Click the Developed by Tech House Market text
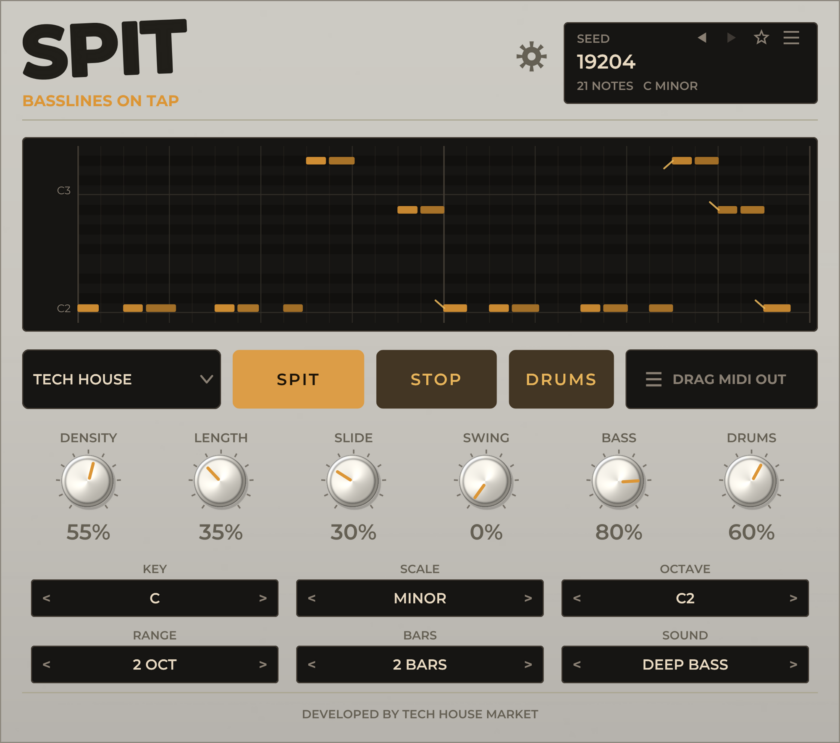Screen dimensions: 840x743 click(420, 714)
